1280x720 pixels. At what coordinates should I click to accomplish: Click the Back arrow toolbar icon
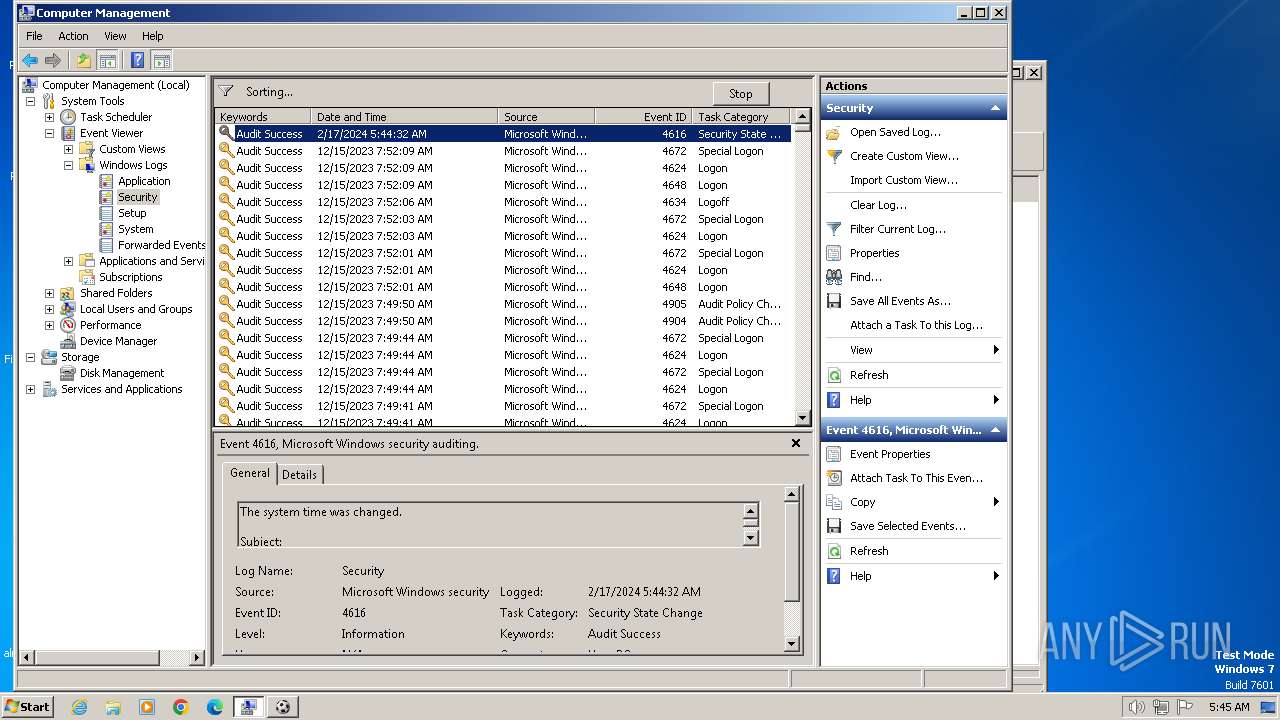(x=30, y=60)
